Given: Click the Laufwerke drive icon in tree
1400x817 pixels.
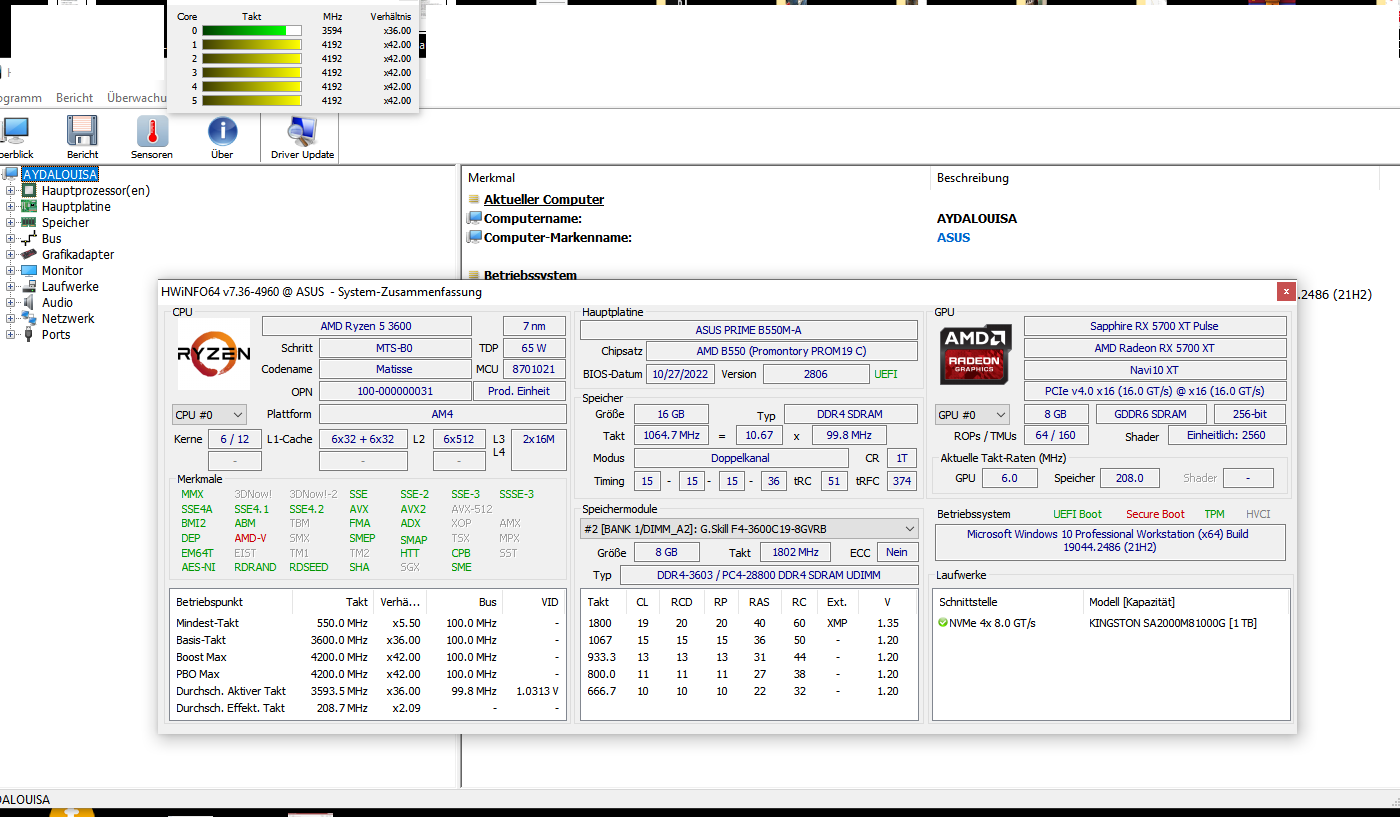Looking at the screenshot, I should [30, 286].
